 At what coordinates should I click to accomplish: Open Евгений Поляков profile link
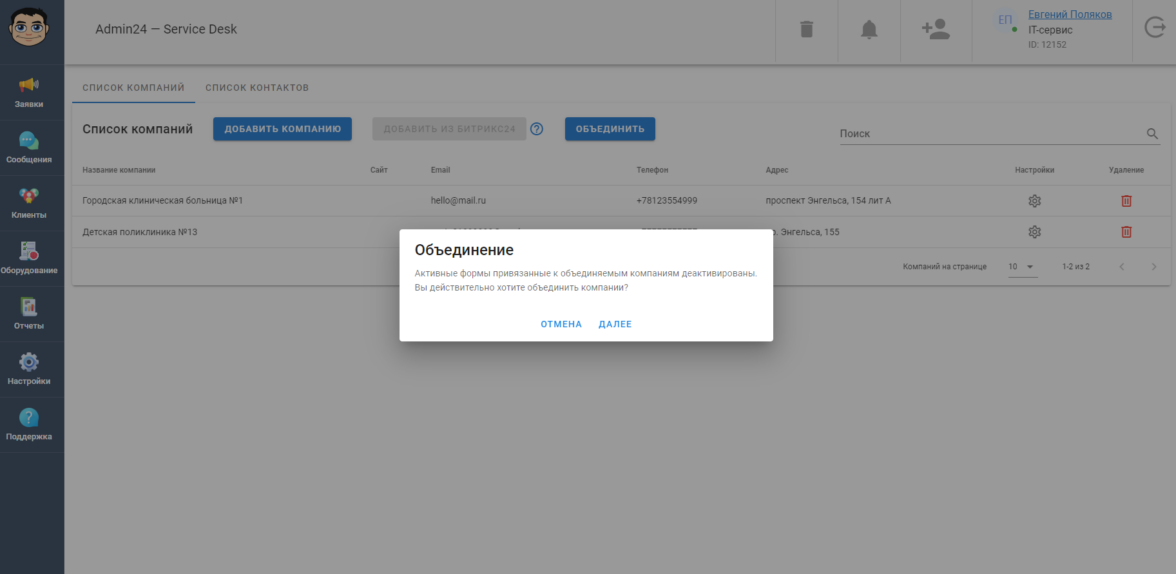coord(1069,15)
